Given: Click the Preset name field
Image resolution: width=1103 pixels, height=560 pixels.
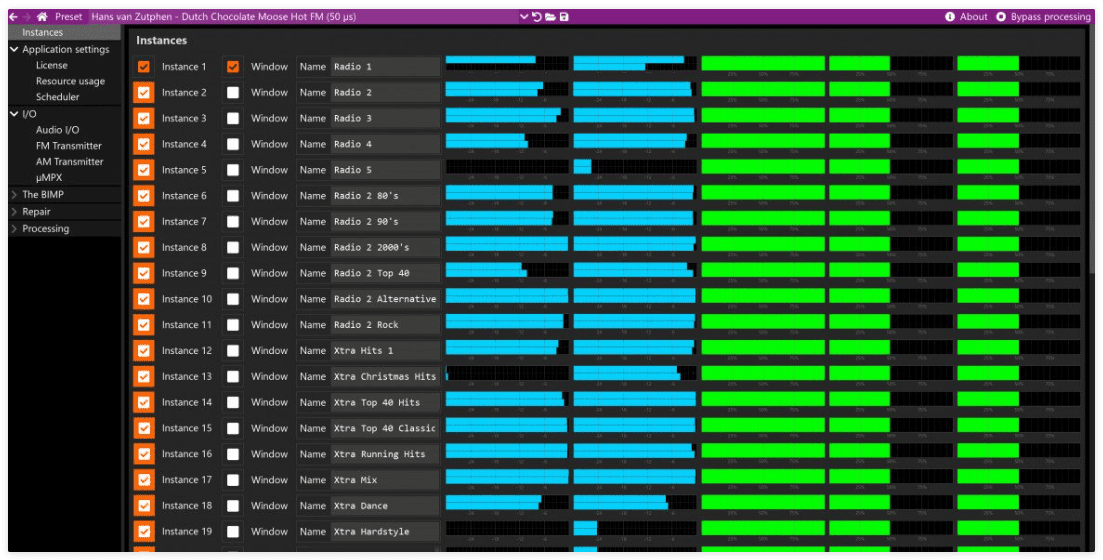Looking at the screenshot, I should pos(303,16).
